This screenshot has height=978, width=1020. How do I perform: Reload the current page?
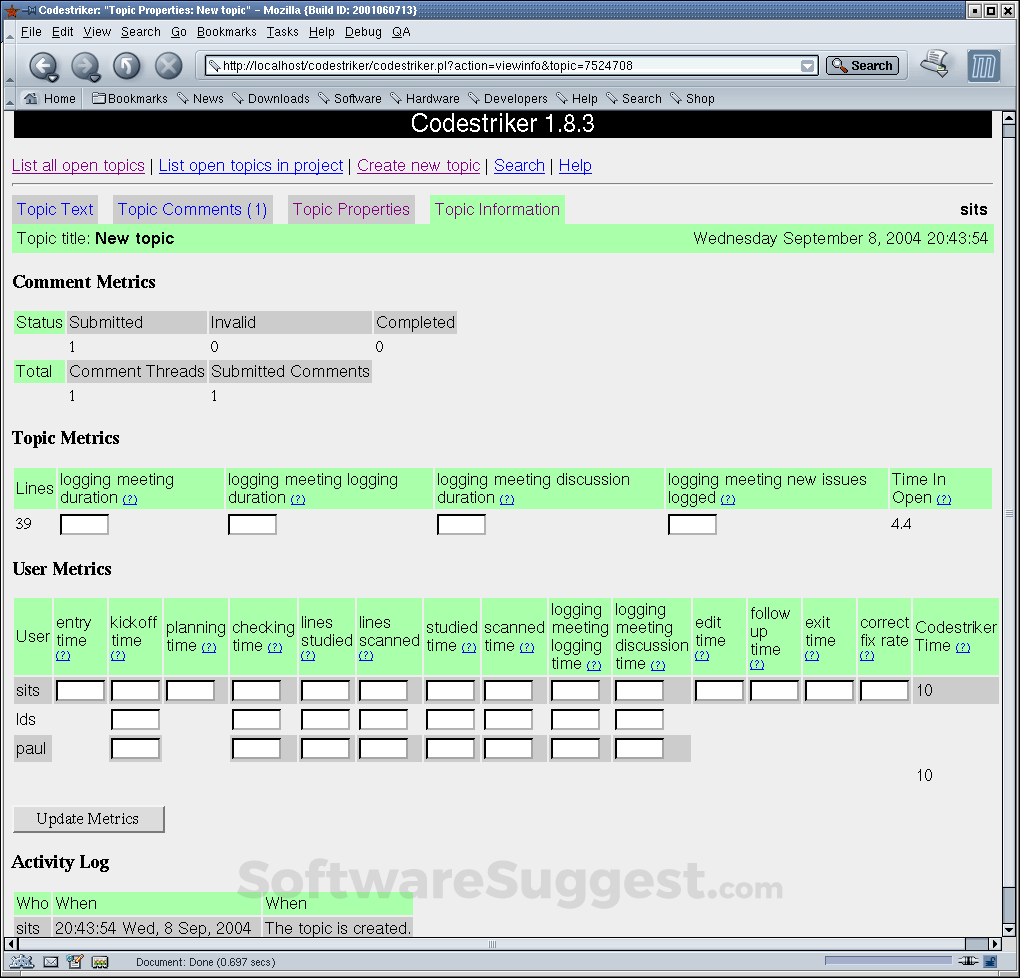point(127,66)
